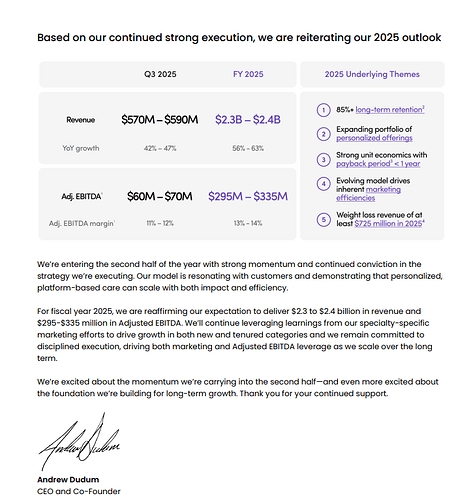Click the 2025 outlook page heading

click(239, 37)
